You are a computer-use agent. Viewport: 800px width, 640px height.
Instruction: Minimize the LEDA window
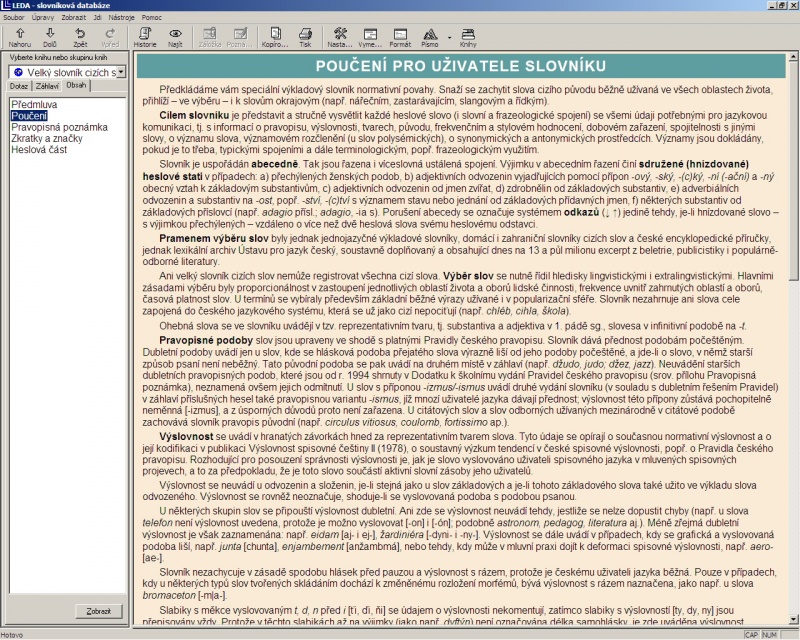772,5
